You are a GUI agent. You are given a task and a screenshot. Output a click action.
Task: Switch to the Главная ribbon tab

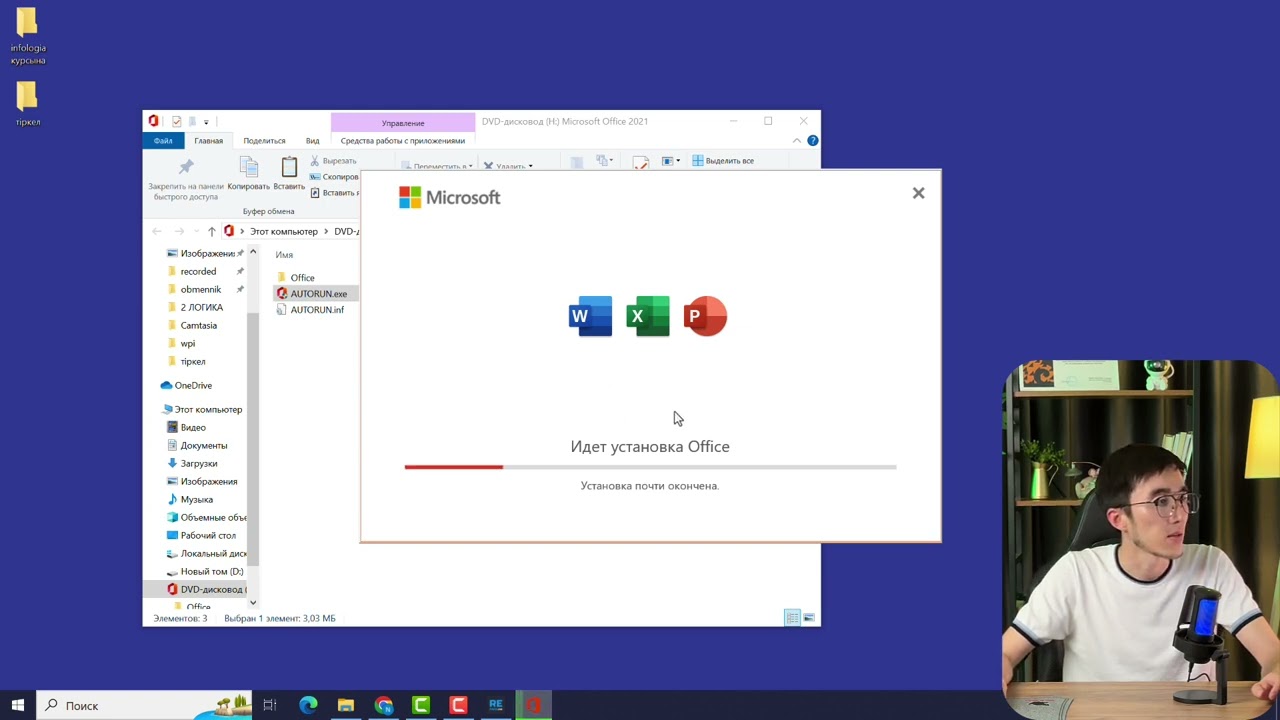point(209,141)
